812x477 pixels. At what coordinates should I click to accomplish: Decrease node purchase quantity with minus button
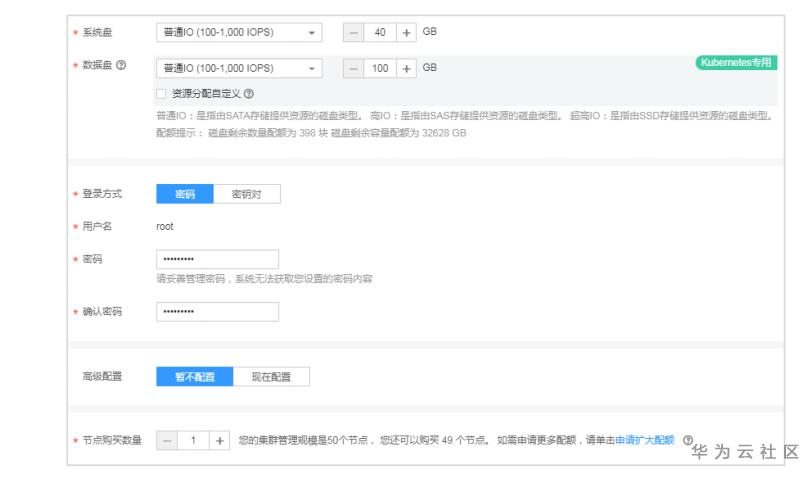click(x=167, y=441)
